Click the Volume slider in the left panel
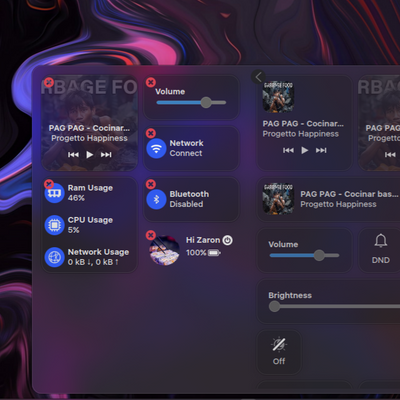Image resolution: width=400 pixels, height=400 pixels. (191, 103)
